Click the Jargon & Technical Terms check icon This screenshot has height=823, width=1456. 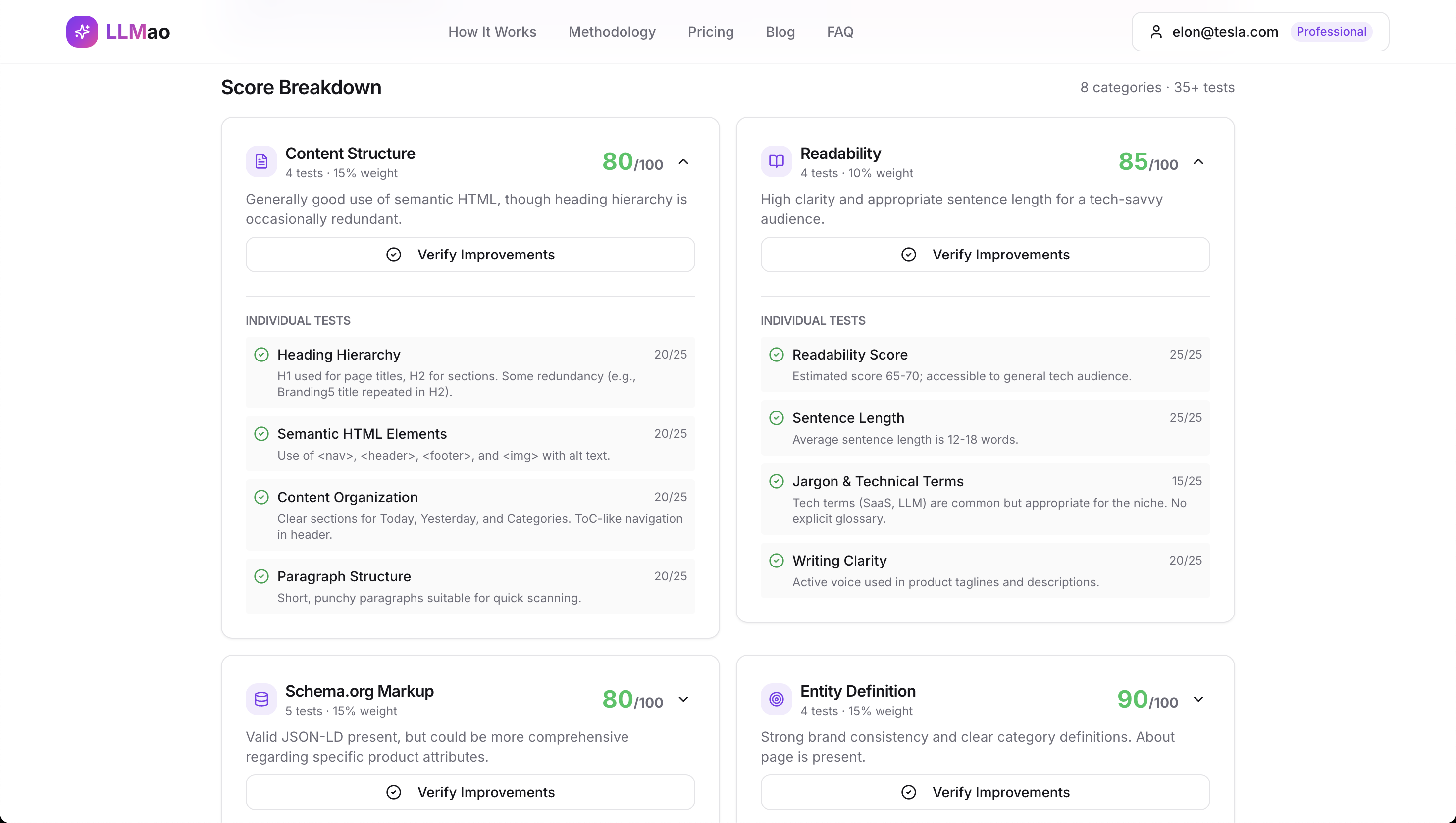776,481
